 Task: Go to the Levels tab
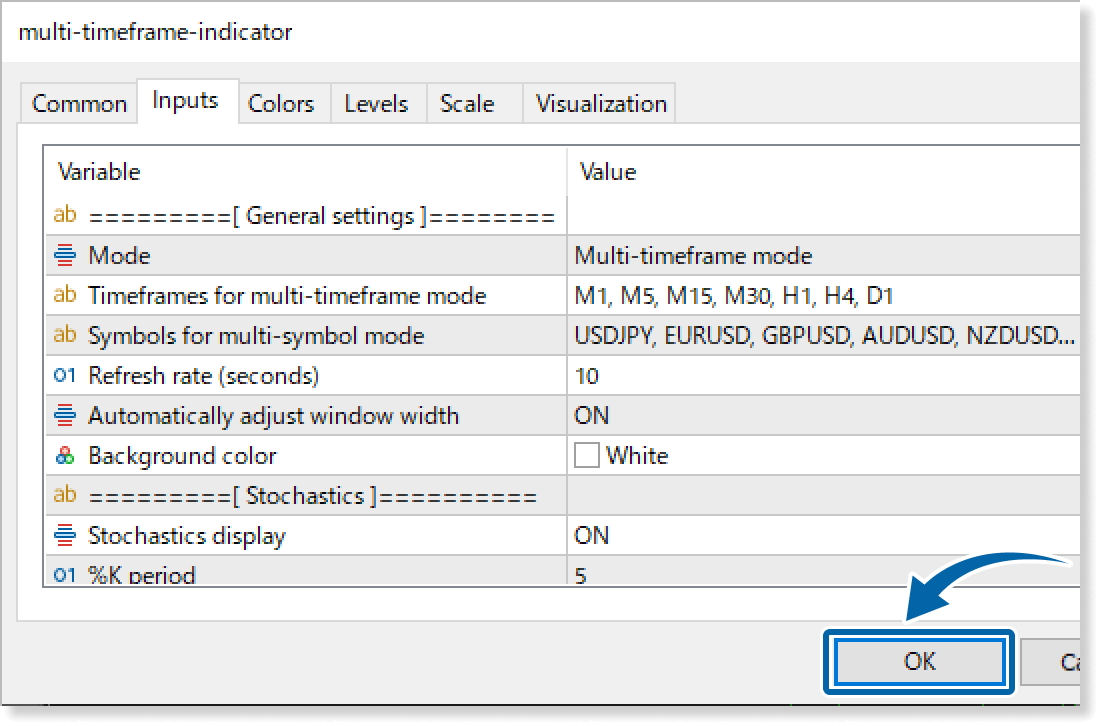coord(376,104)
